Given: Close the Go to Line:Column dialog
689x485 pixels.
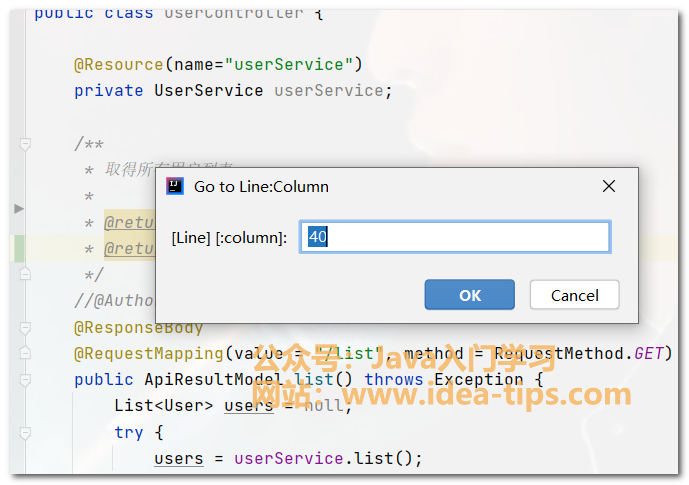Looking at the screenshot, I should [608, 186].
